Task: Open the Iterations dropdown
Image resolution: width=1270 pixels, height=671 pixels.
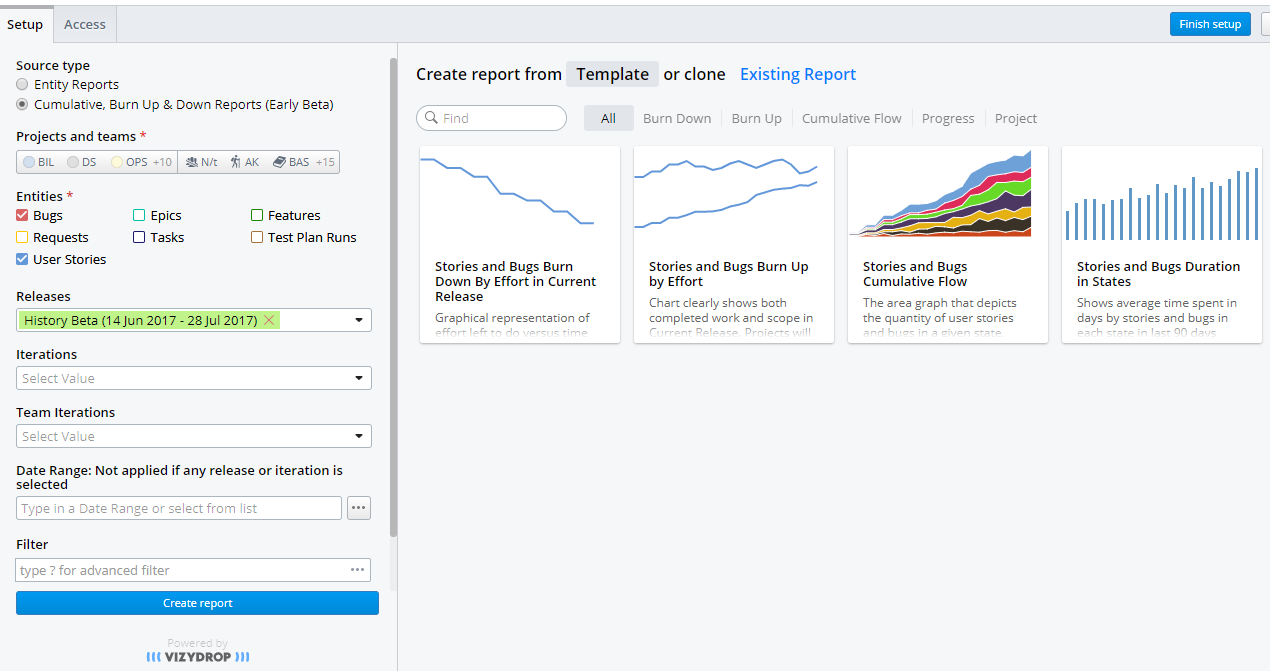Action: (358, 378)
